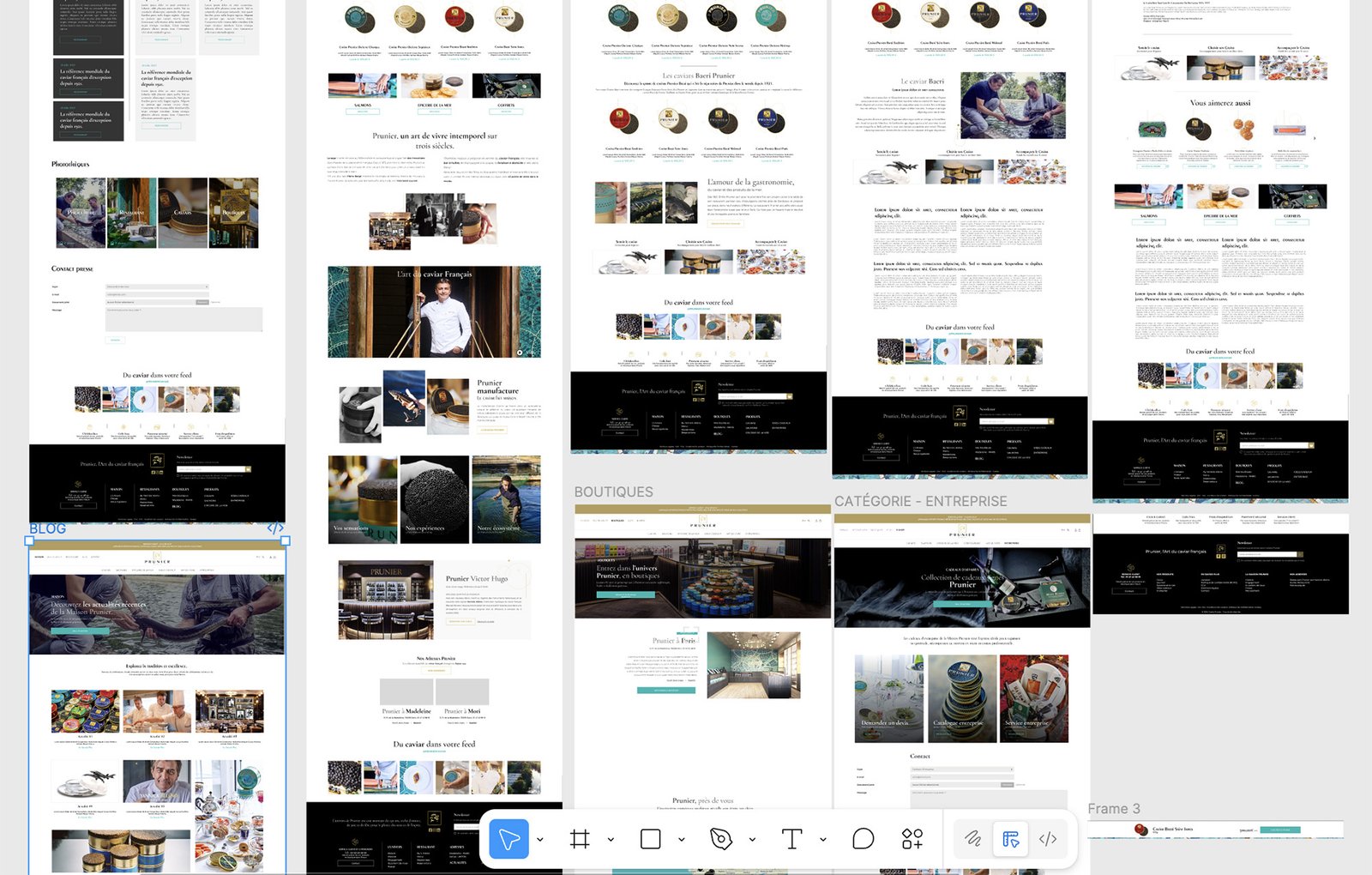Select the Prunier manufacture heading
Screen dimensions: 1372x875
click(497, 387)
